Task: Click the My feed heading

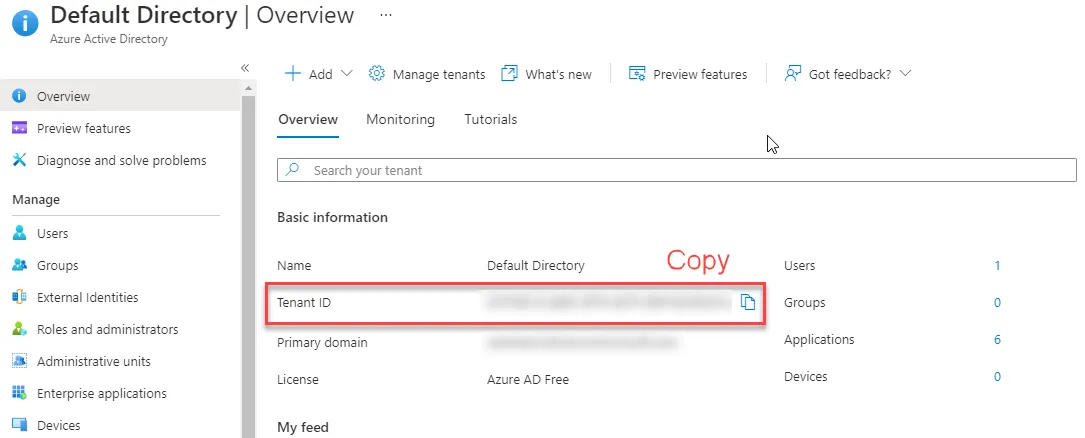Action: pyautogui.click(x=302, y=427)
